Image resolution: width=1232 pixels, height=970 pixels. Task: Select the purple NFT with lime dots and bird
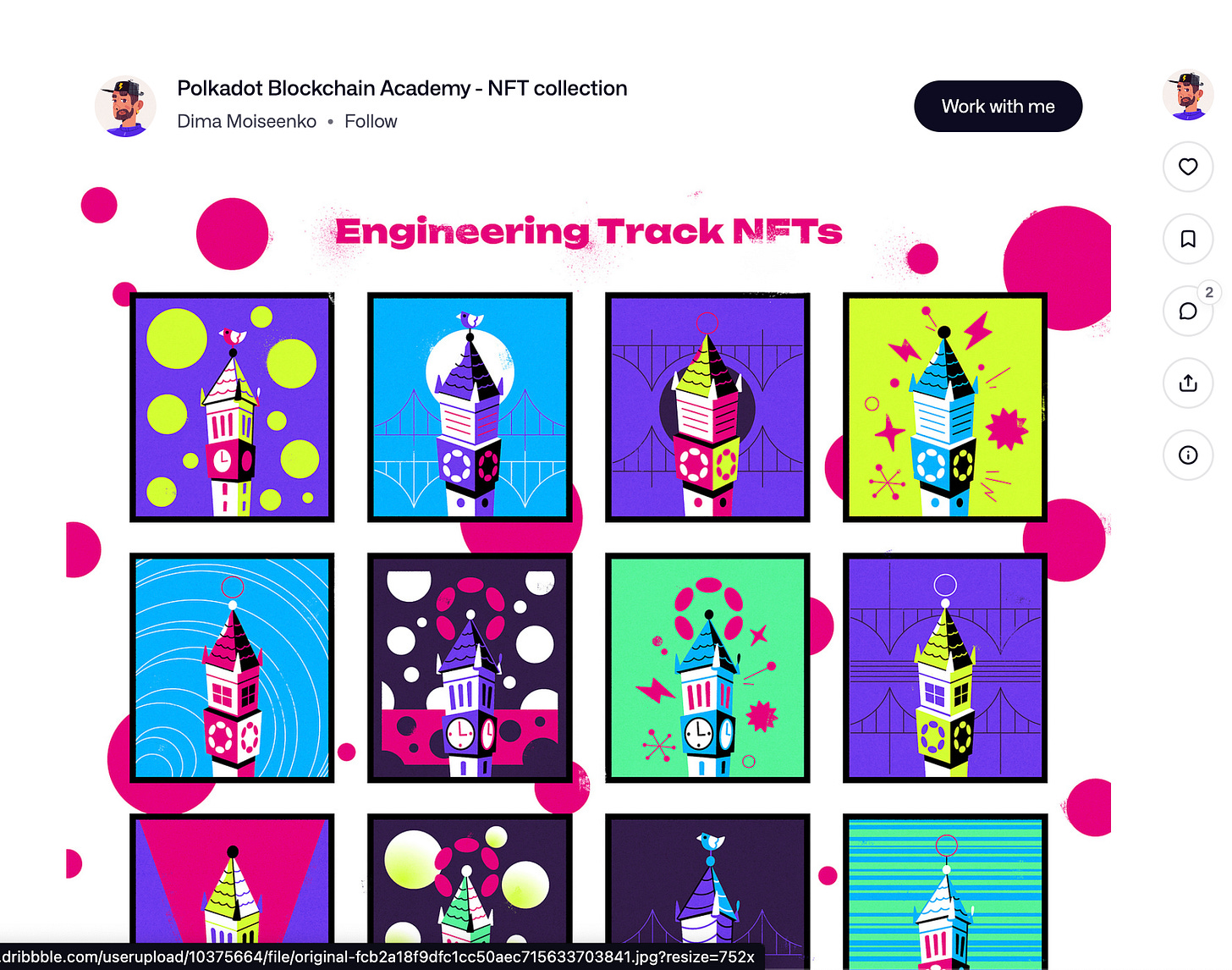click(232, 407)
